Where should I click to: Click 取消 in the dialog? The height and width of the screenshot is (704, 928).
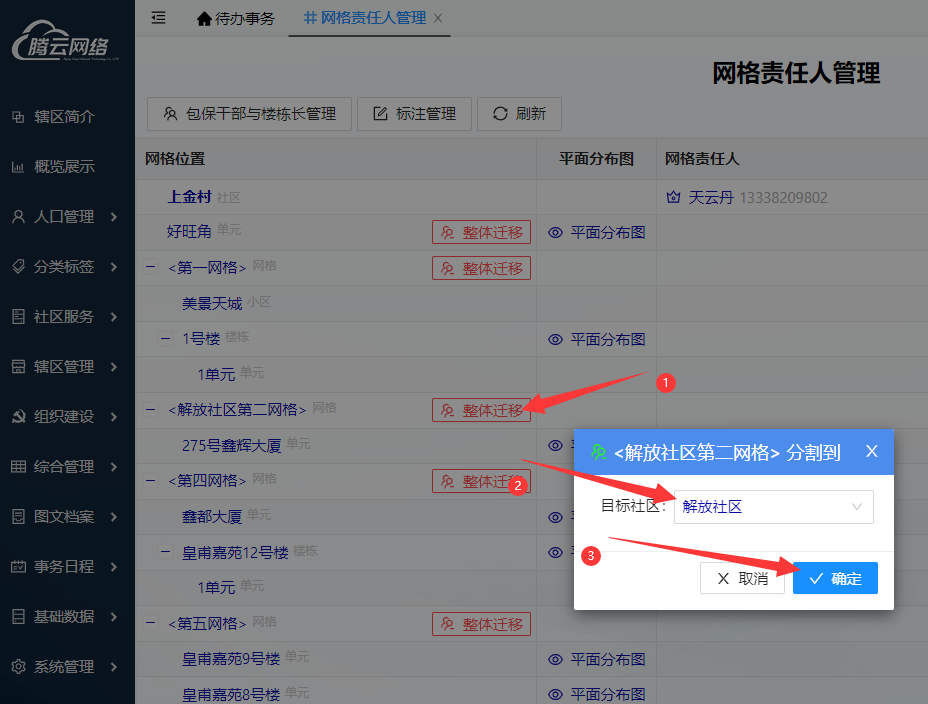click(x=742, y=578)
